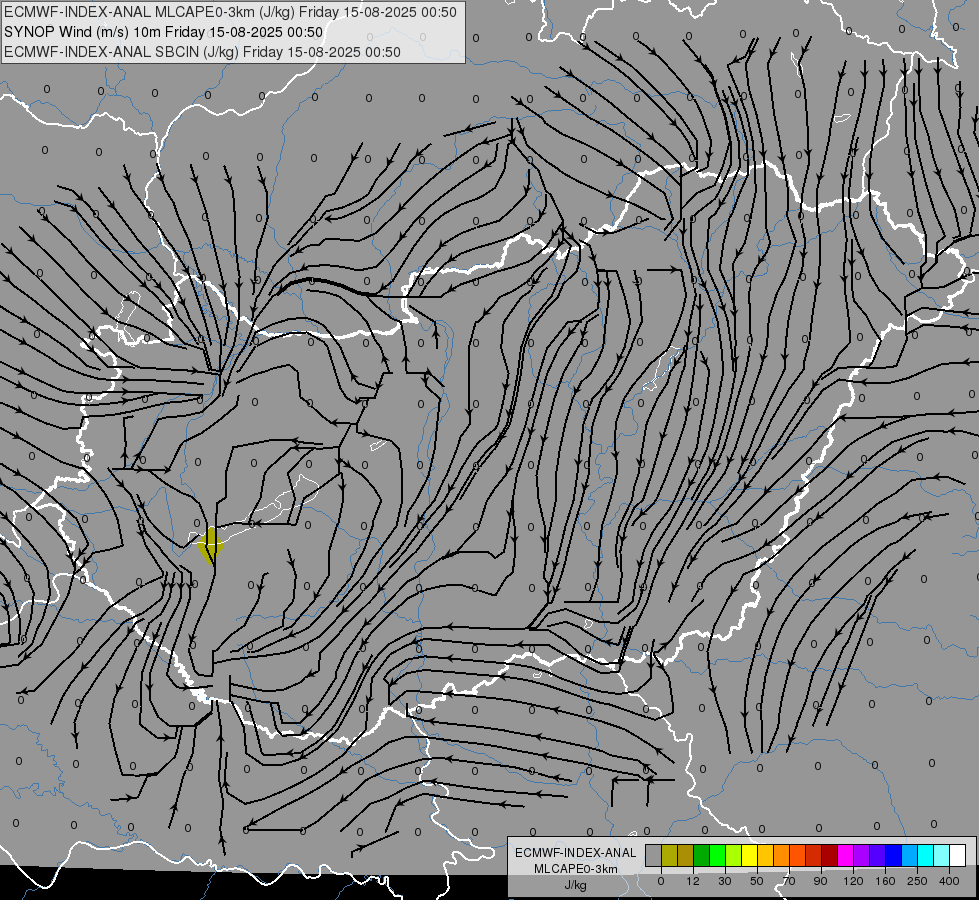Click legend tick value 160
Image resolution: width=979 pixels, height=900 pixels.
885,881
